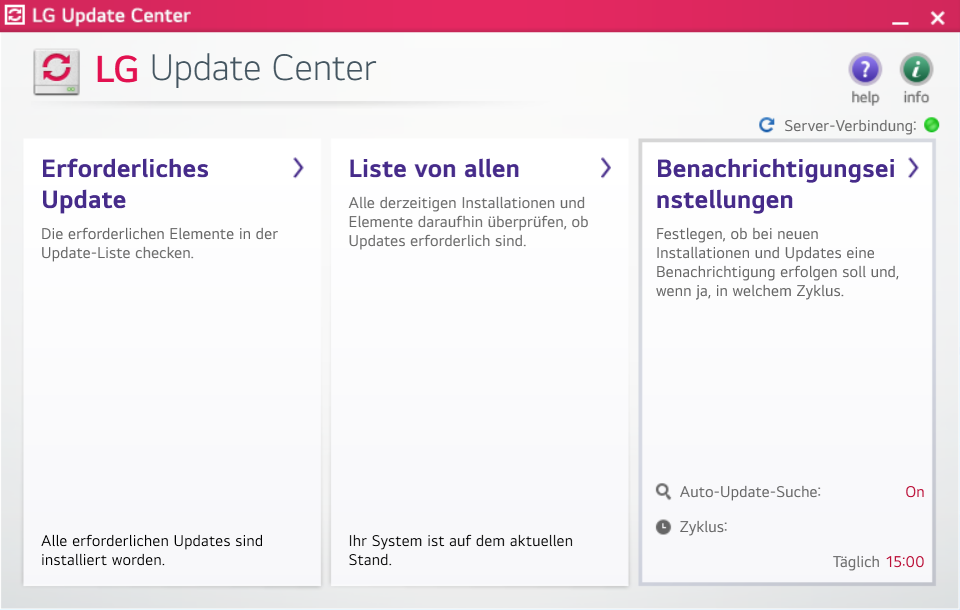Click the Auto-Update-Suche magnifier icon
This screenshot has height=610, width=960.
pos(664,492)
